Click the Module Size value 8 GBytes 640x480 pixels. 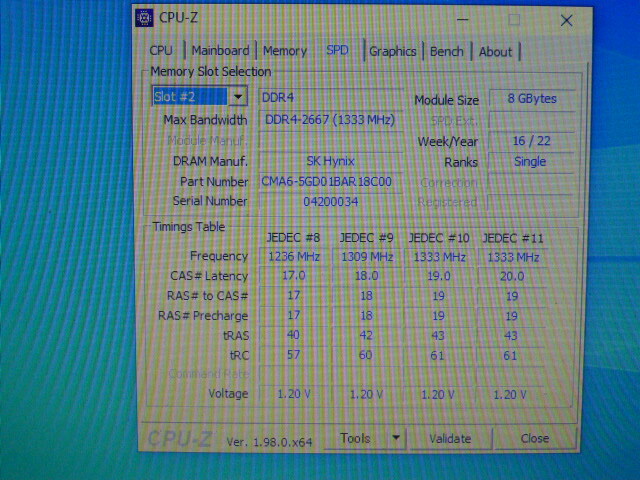[532, 99]
